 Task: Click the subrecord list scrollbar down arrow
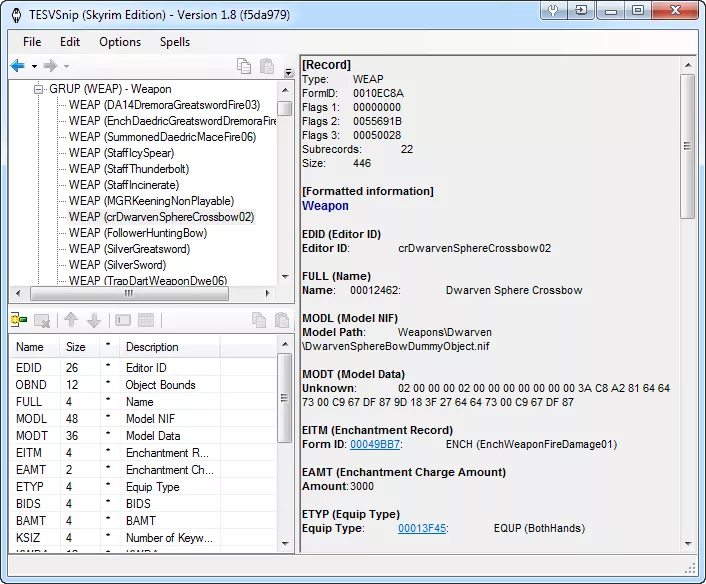[285, 543]
